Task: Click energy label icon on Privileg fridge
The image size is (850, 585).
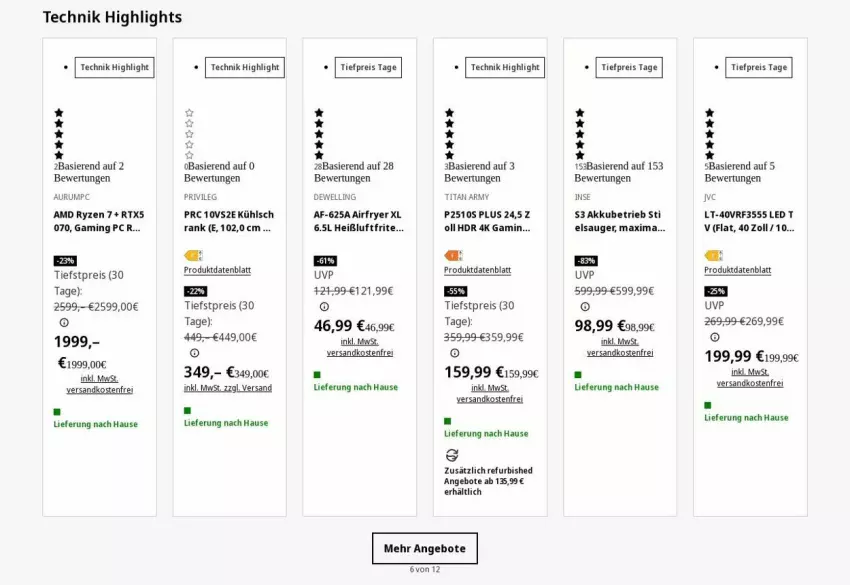Action: tap(193, 256)
